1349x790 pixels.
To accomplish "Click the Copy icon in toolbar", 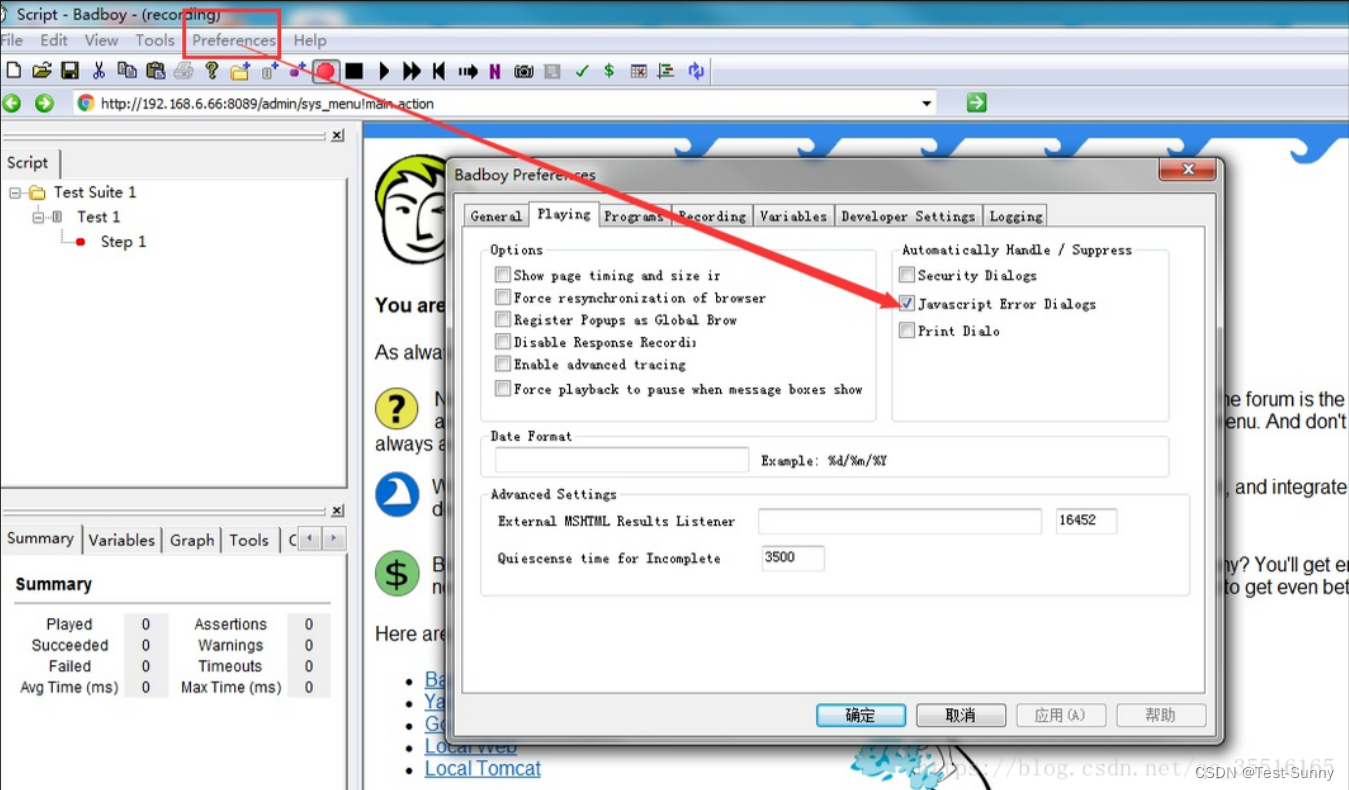I will tap(127, 71).
